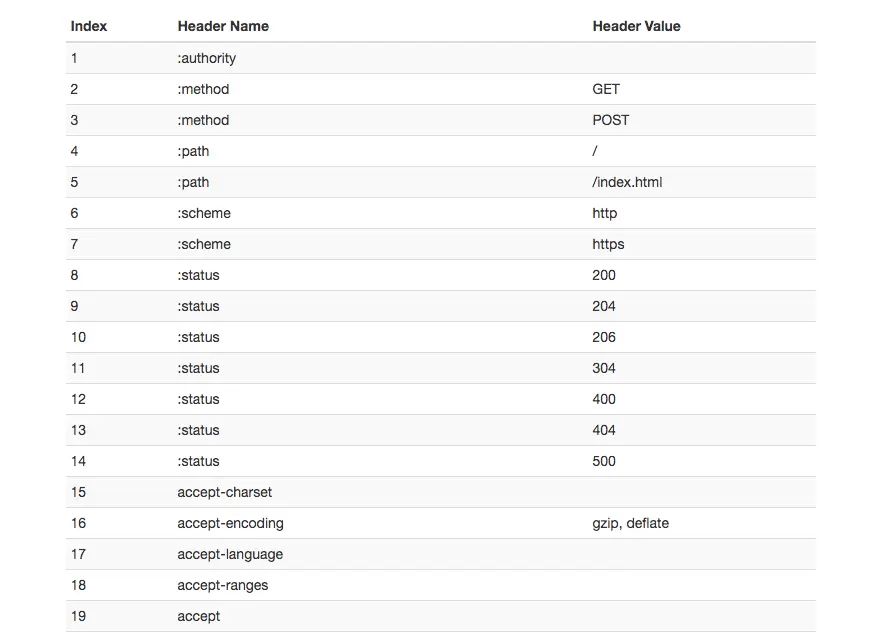
Task: Select the 404 status value
Action: 604,430
